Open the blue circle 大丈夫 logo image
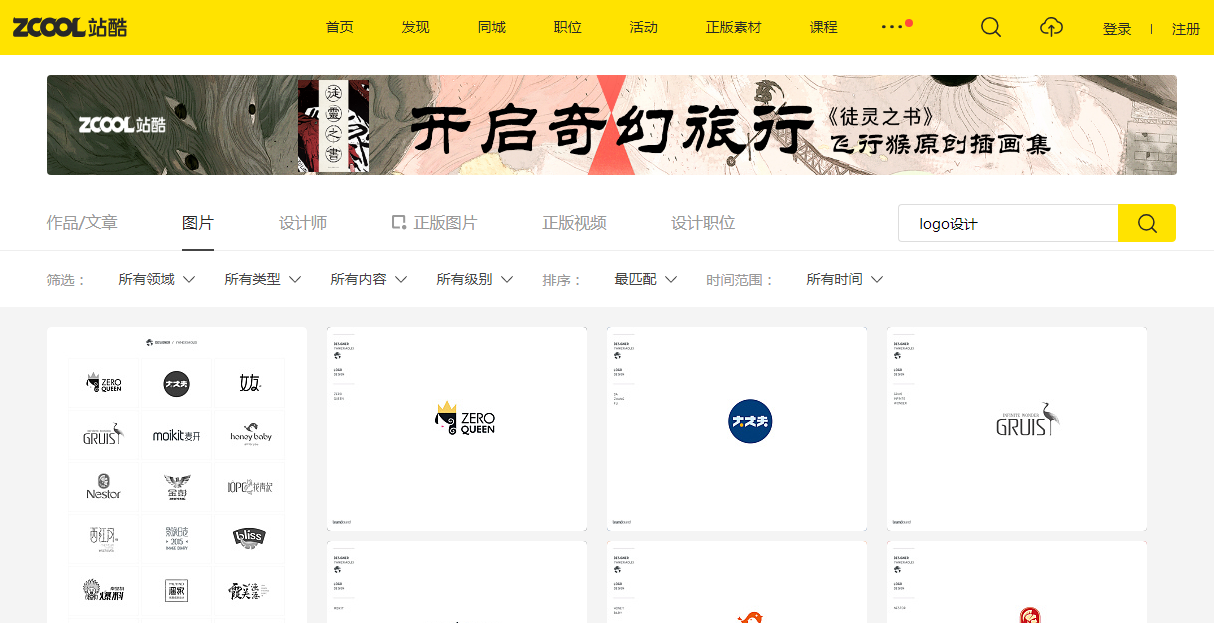This screenshot has height=623, width=1214. [x=737, y=429]
